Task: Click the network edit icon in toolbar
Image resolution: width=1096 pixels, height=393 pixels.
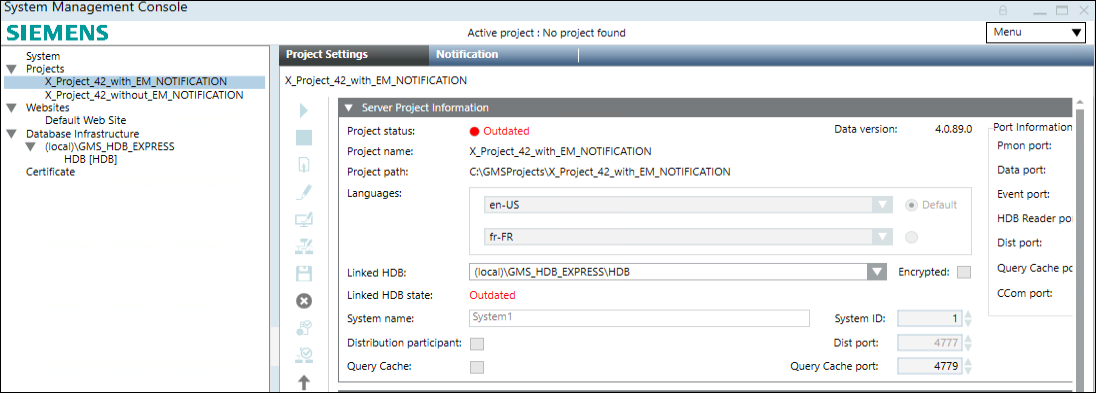Action: click(304, 246)
